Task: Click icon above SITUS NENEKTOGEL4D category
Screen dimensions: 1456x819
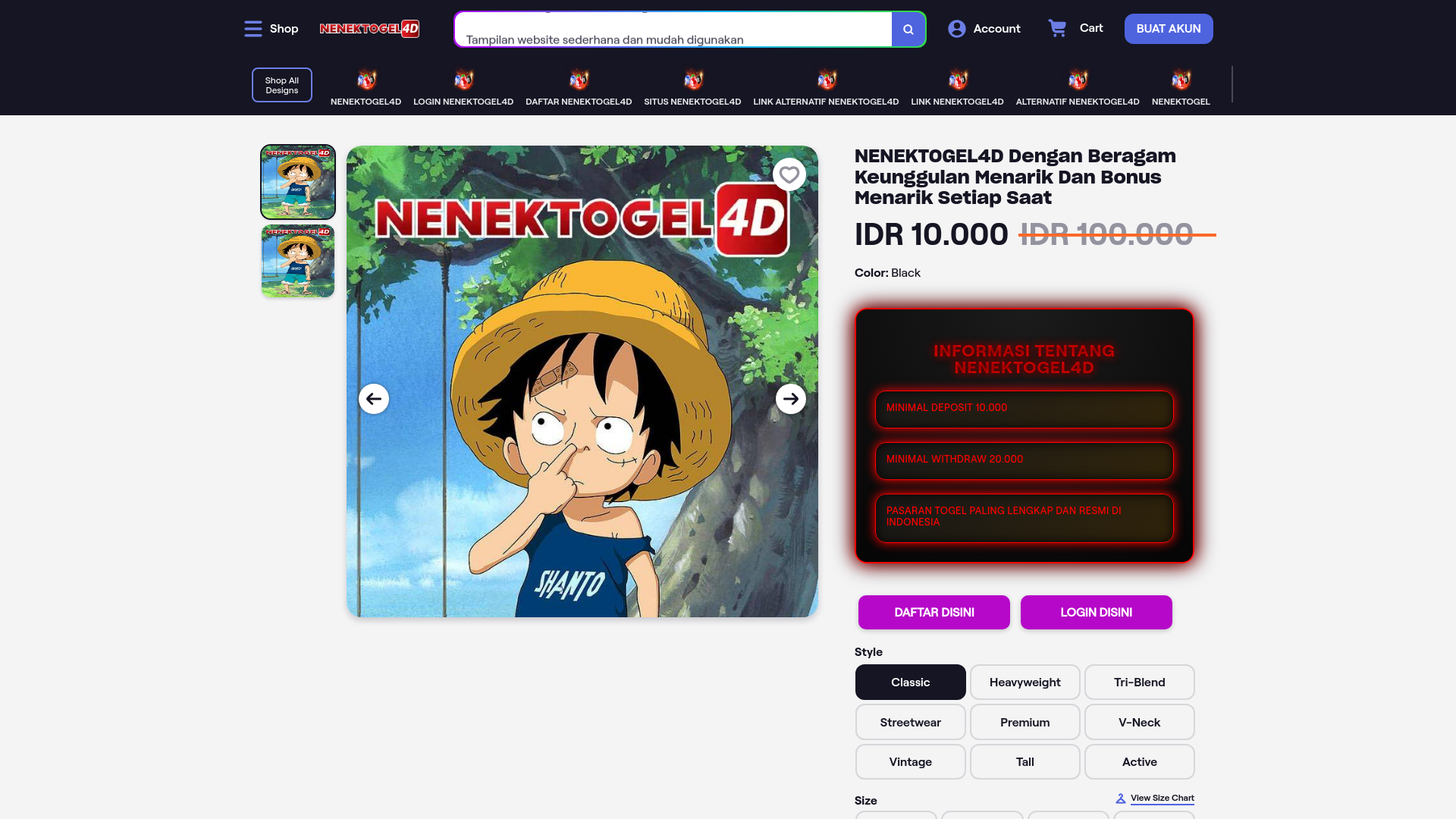Action: click(x=693, y=80)
